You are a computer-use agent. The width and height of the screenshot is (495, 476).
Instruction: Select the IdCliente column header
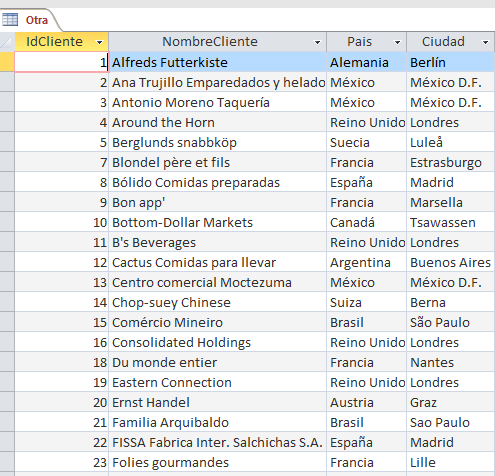62,42
